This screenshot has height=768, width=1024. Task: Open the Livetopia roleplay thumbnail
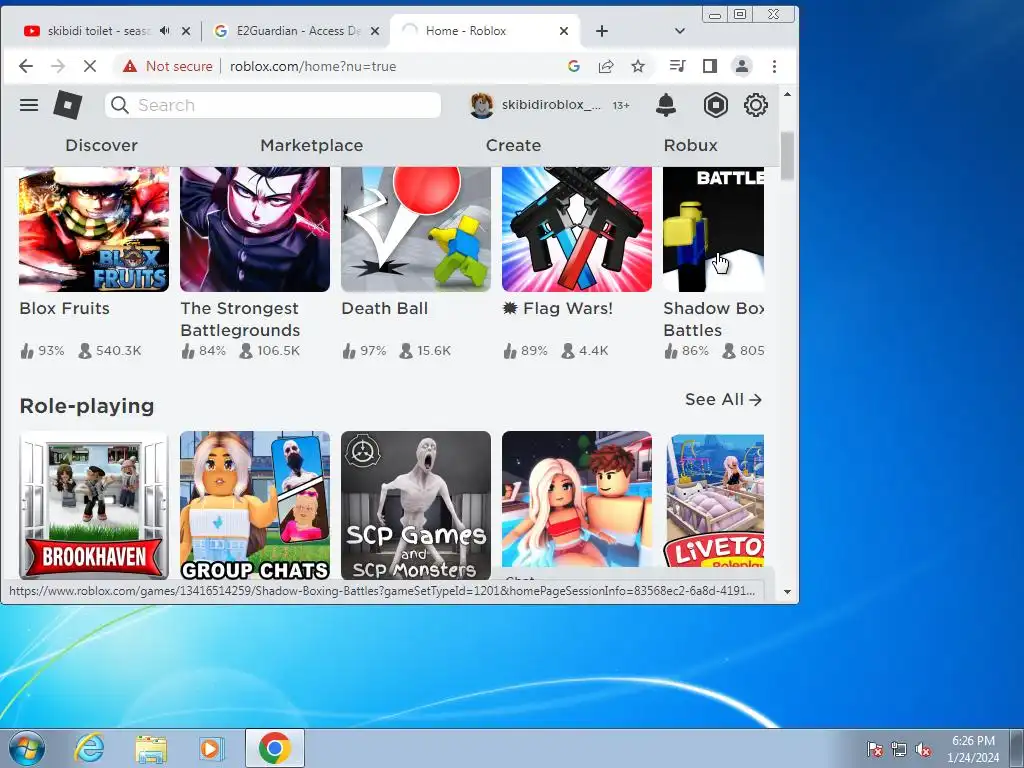coord(713,500)
